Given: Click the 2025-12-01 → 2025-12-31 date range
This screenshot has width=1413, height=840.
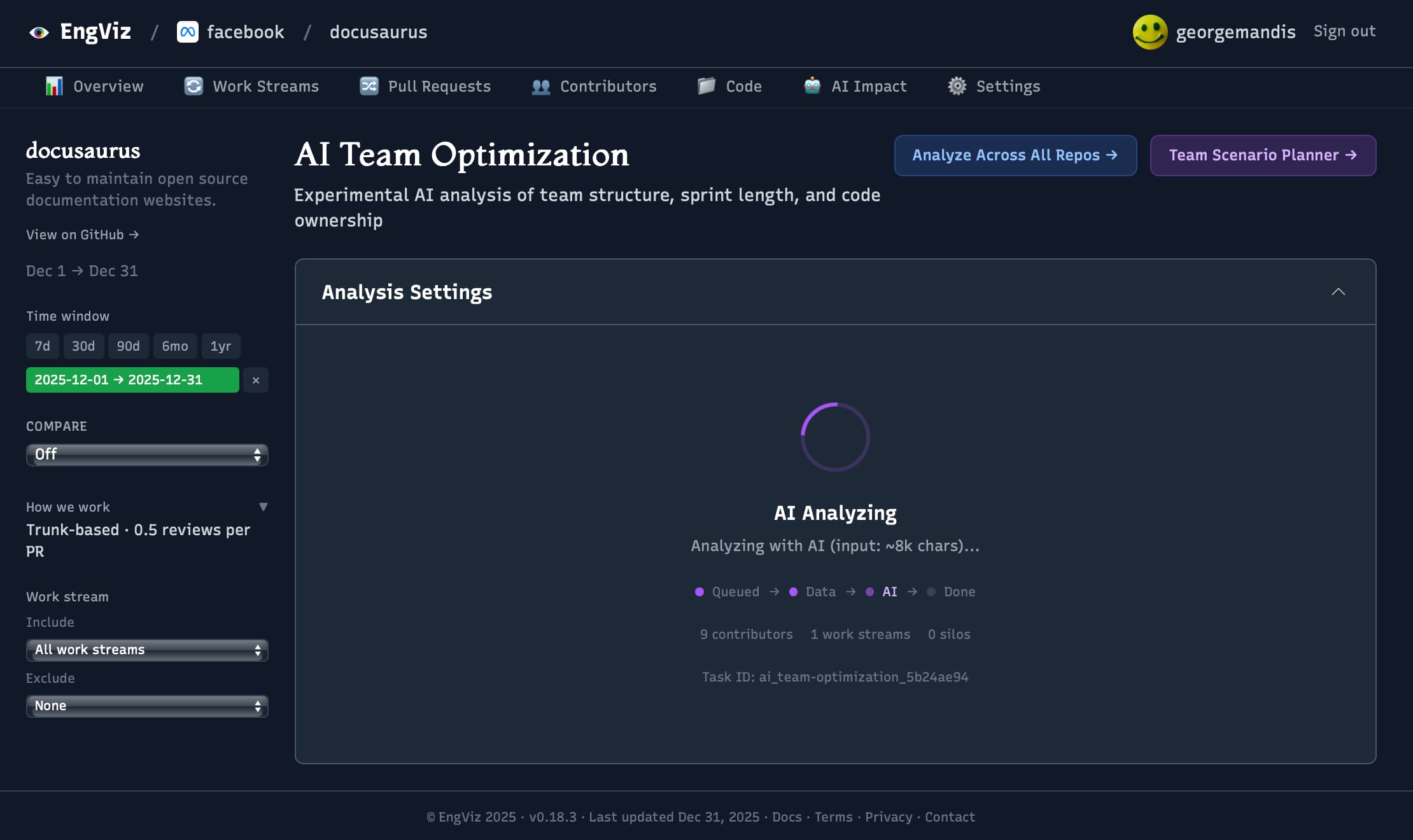Looking at the screenshot, I should tap(132, 380).
